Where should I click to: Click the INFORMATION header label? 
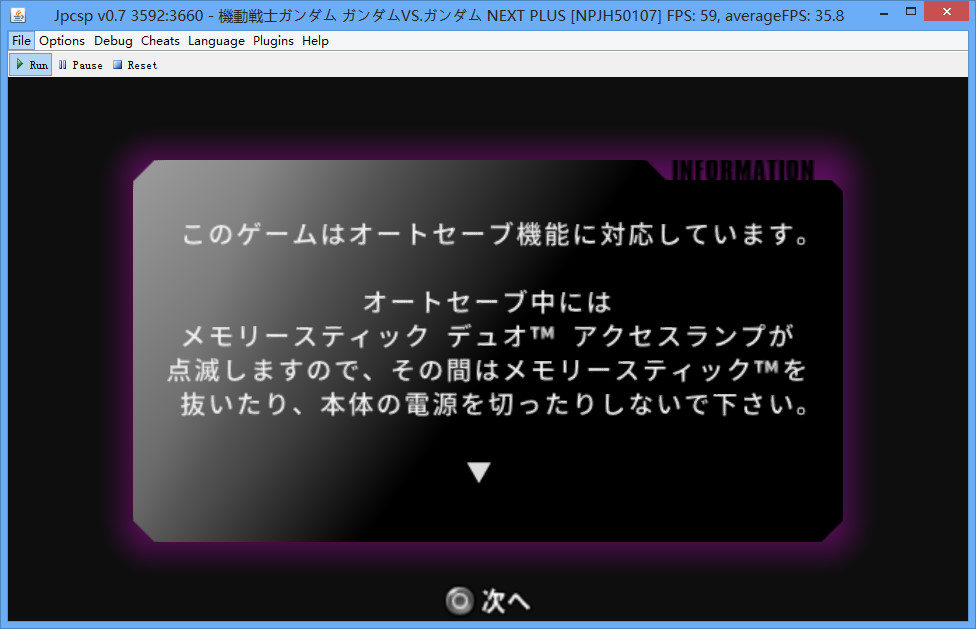coord(743,170)
